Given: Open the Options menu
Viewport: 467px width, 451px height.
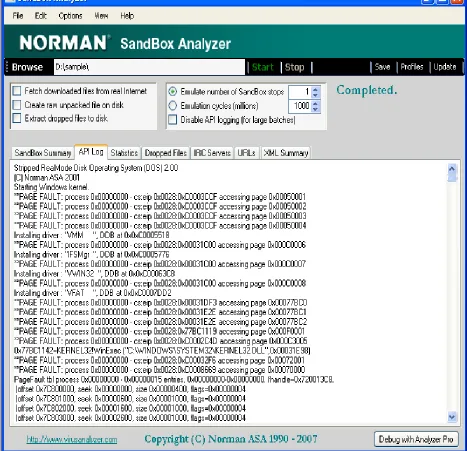Looking at the screenshot, I should (70, 16).
